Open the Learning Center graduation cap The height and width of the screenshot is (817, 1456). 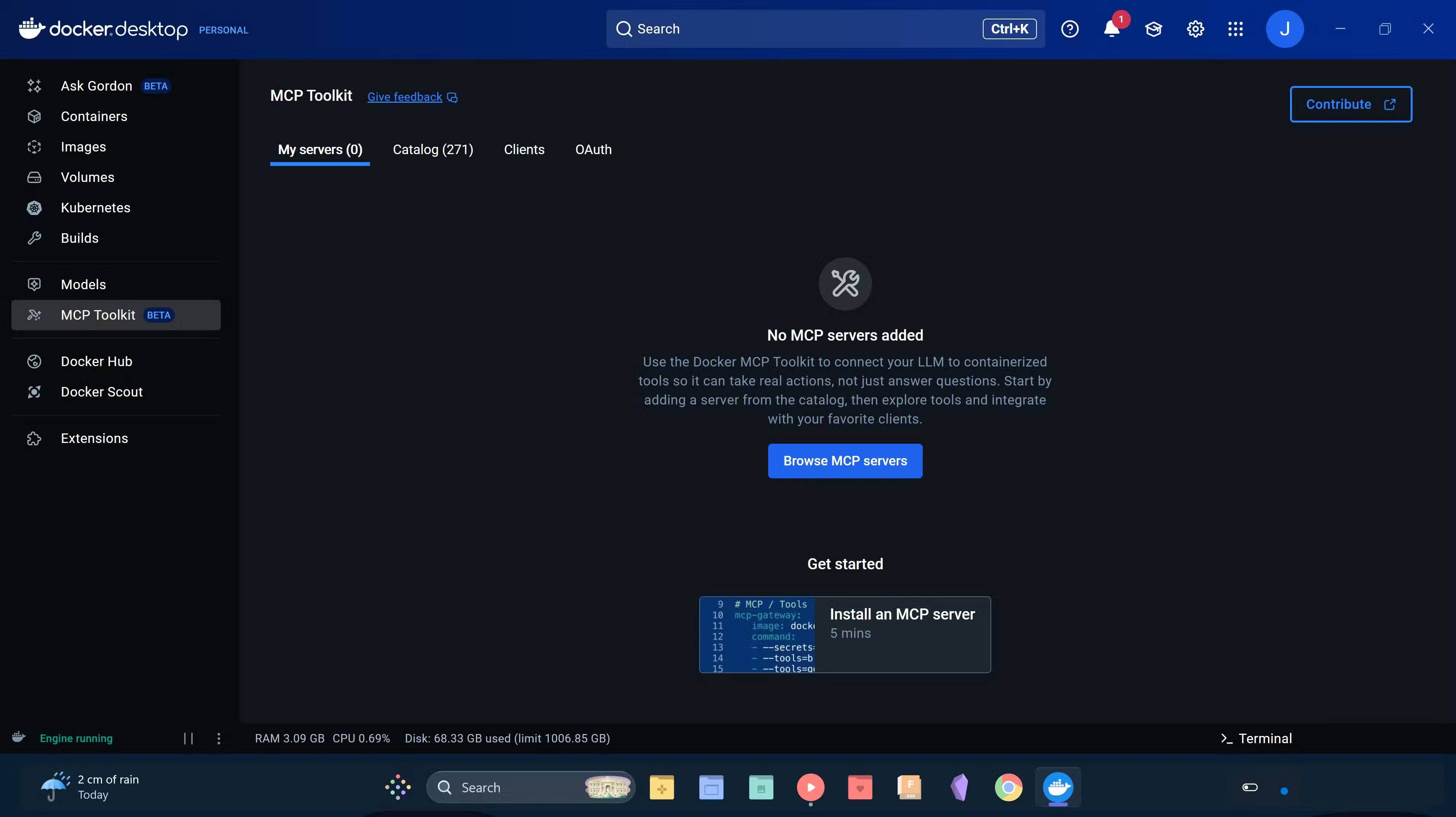[x=1154, y=29]
